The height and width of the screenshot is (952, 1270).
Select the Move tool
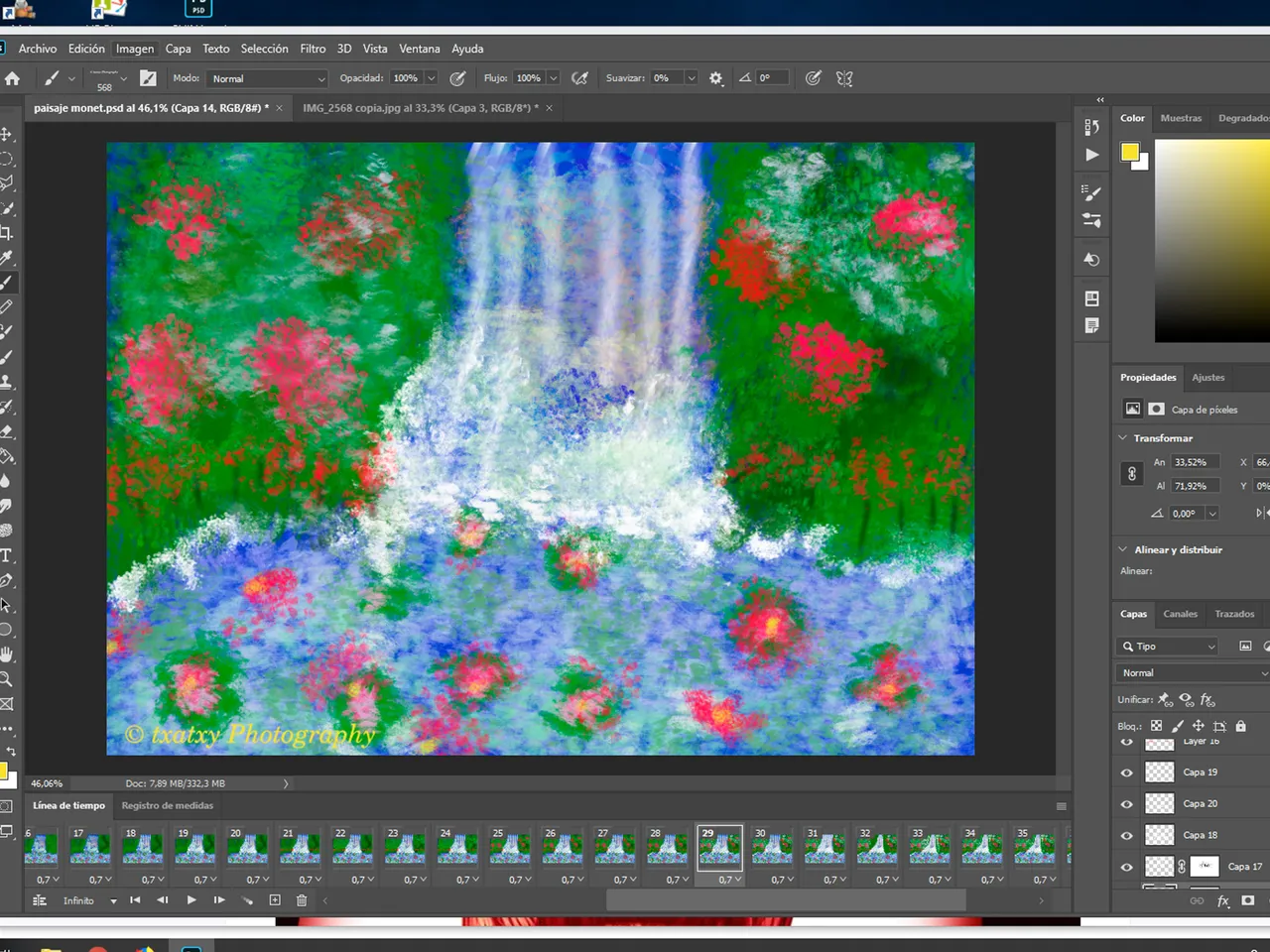click(x=6, y=134)
